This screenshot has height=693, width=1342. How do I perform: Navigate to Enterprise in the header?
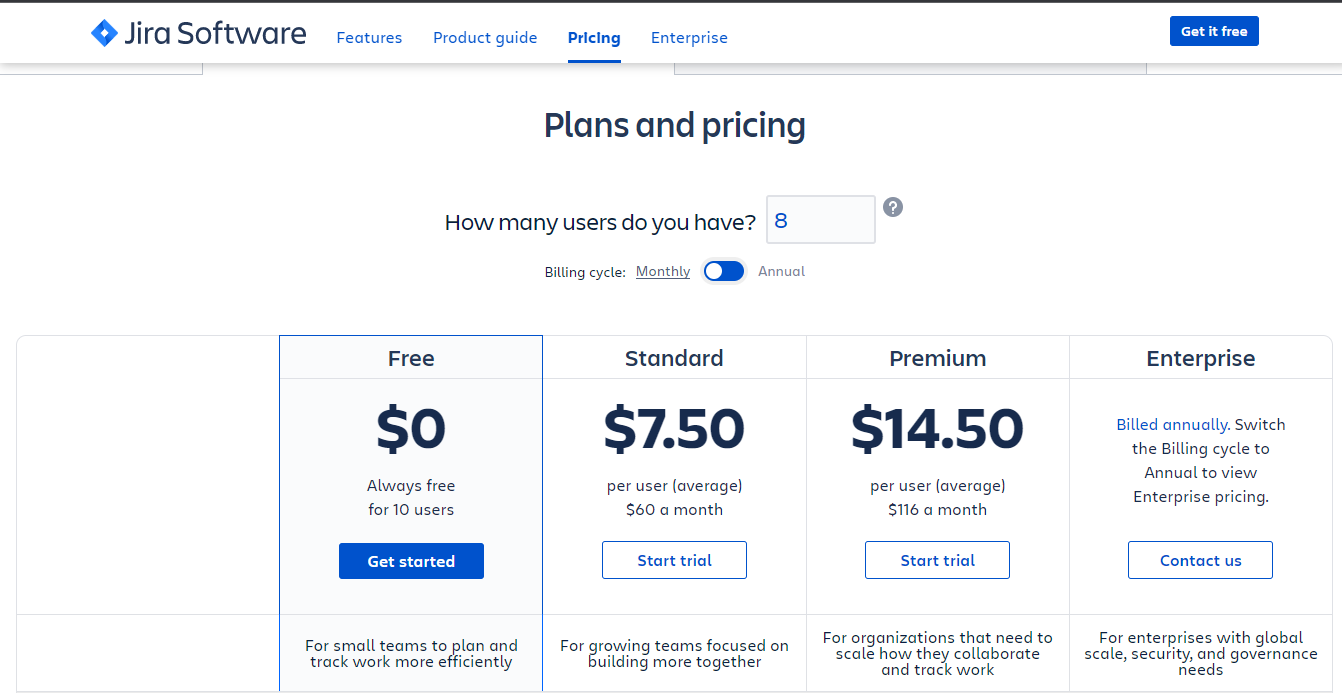[689, 38]
